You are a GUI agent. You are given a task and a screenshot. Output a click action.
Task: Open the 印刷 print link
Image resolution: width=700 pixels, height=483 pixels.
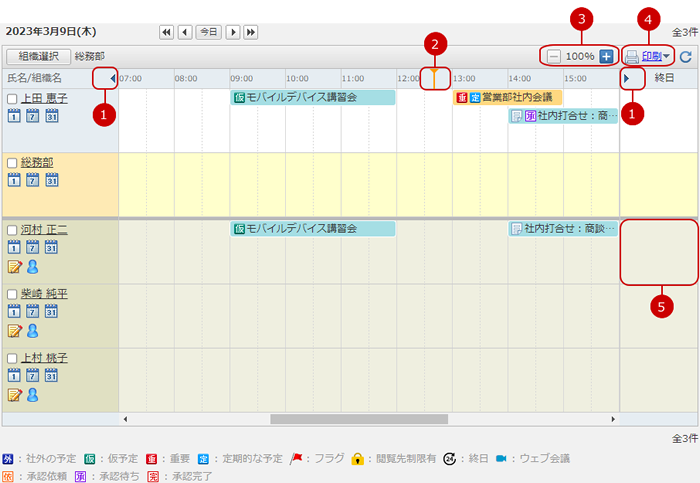click(x=651, y=56)
